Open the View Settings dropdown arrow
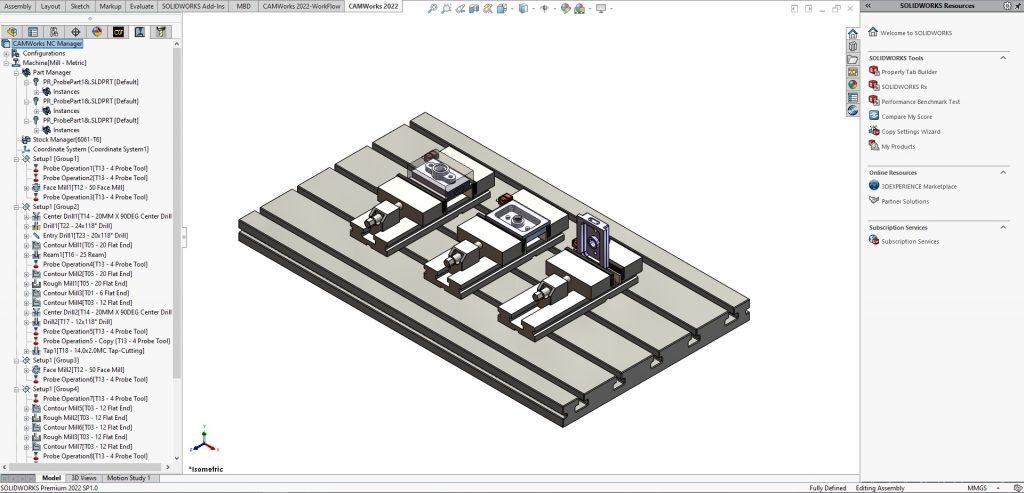Viewport: 1024px width, 493px height. (609, 8)
